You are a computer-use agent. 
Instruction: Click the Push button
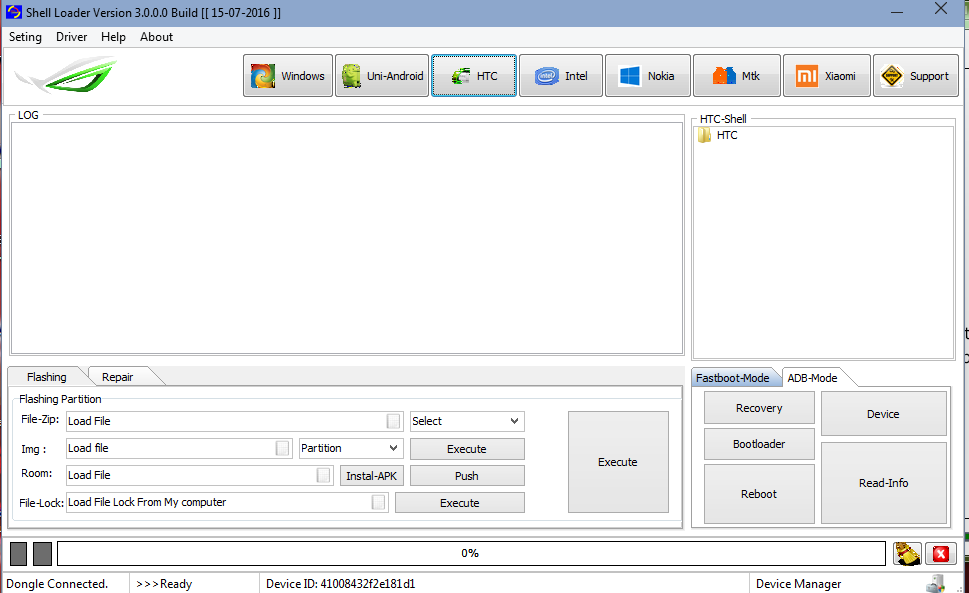click(467, 476)
